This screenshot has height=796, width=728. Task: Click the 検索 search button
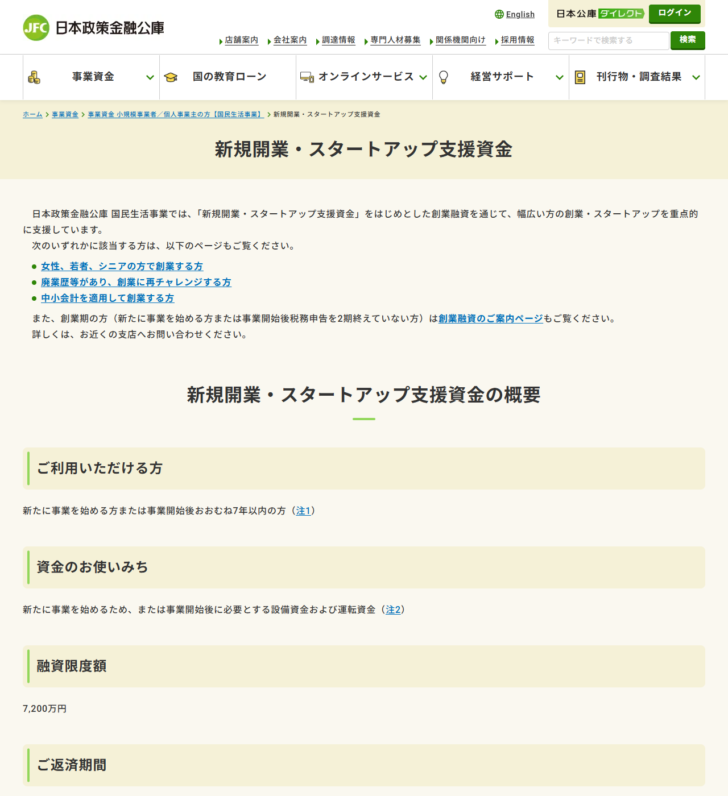point(687,40)
